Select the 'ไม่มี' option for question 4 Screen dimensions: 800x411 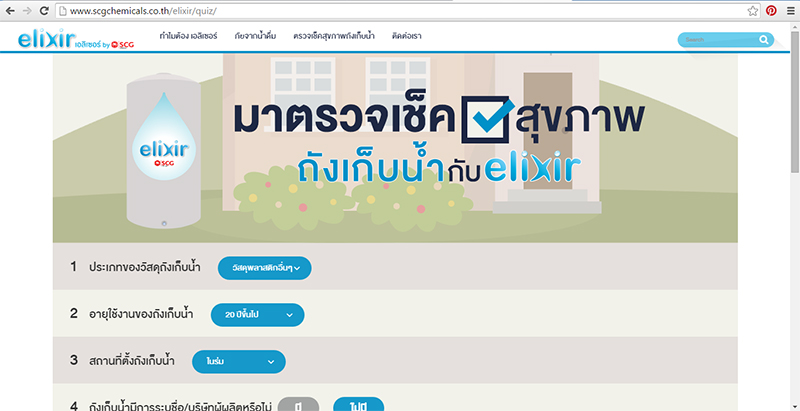[357, 405]
